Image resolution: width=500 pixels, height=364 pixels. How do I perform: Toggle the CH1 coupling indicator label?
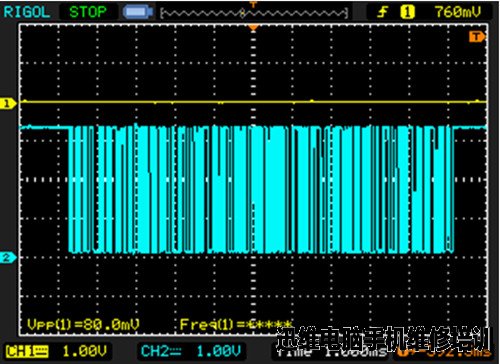27,351
